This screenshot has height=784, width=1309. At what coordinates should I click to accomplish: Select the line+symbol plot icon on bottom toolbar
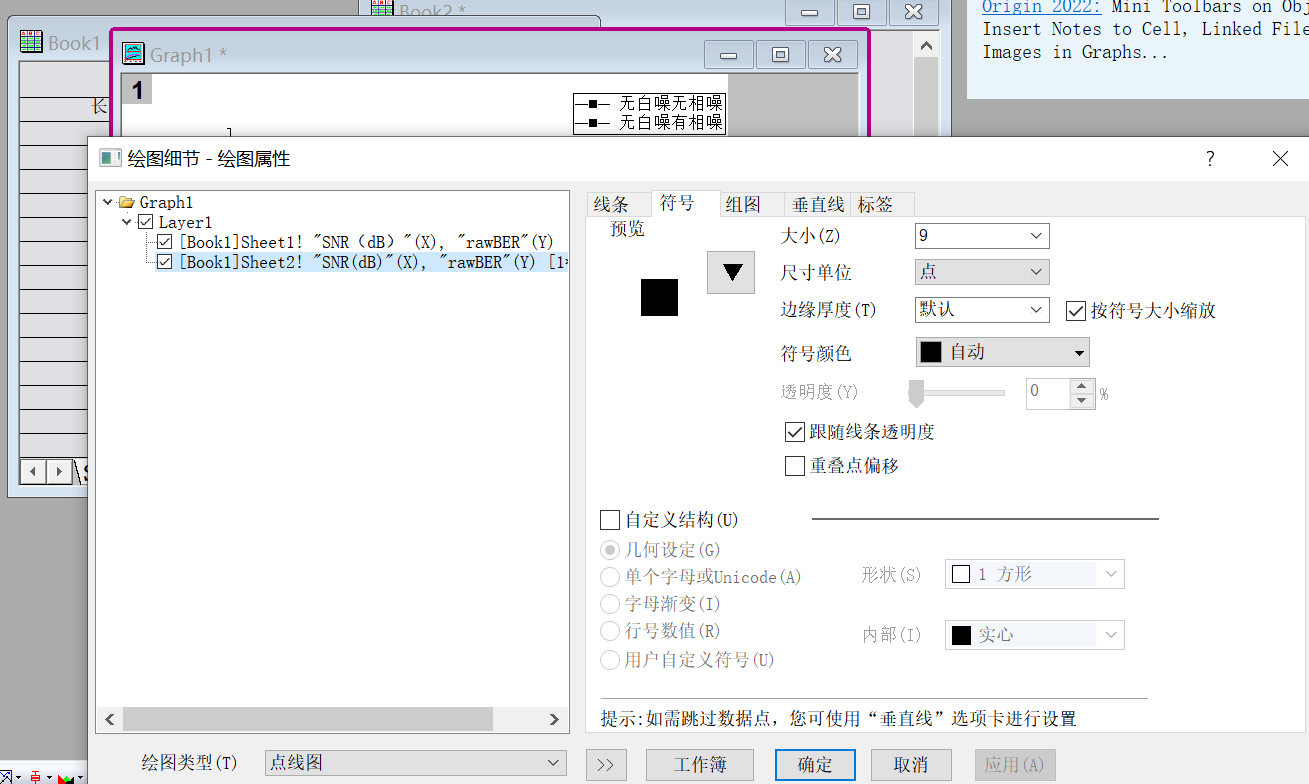[x=4, y=777]
